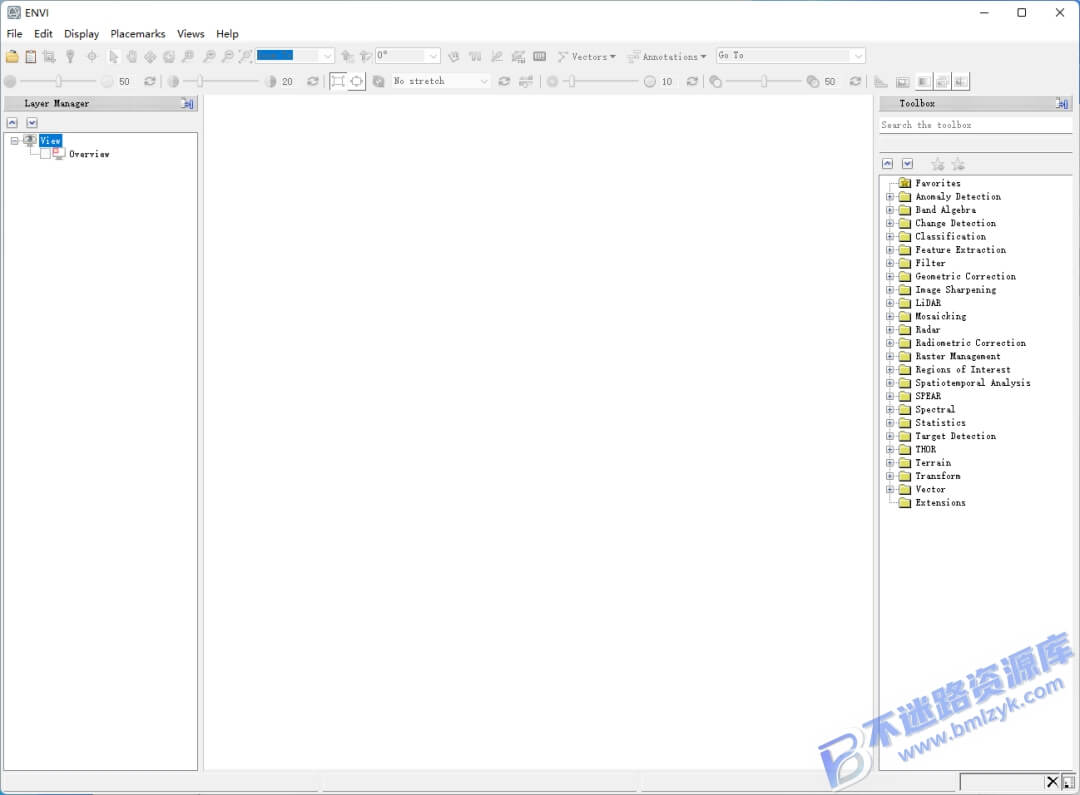
Task: Toggle the Crosshairs icon
Action: click(92, 56)
